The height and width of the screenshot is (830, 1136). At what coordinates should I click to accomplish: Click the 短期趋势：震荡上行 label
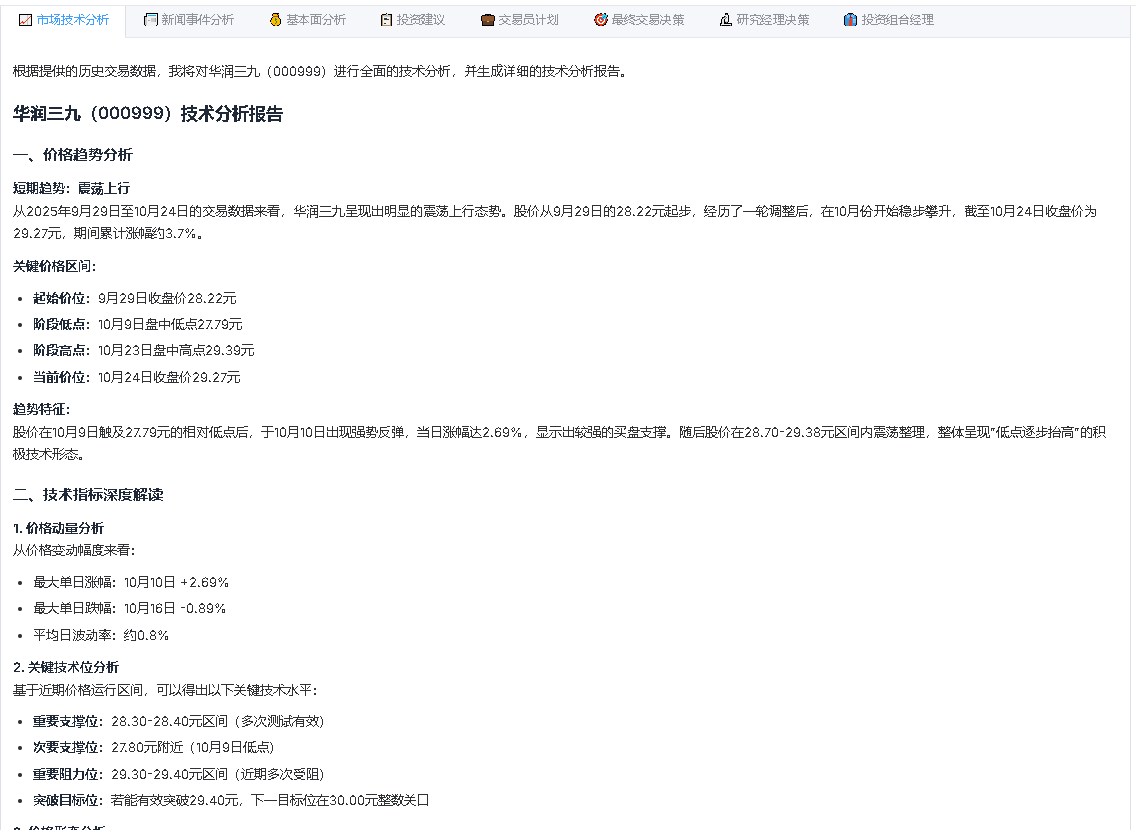[71, 188]
